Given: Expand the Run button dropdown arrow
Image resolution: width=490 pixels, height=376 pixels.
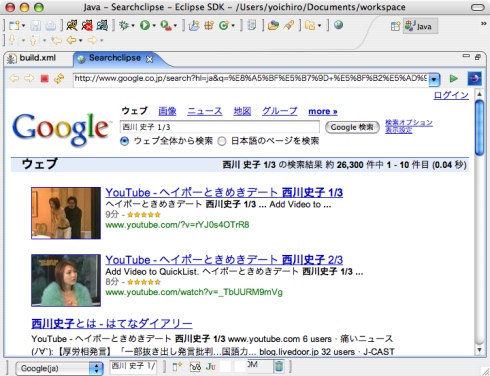Looking at the screenshot, I should click(154, 26).
